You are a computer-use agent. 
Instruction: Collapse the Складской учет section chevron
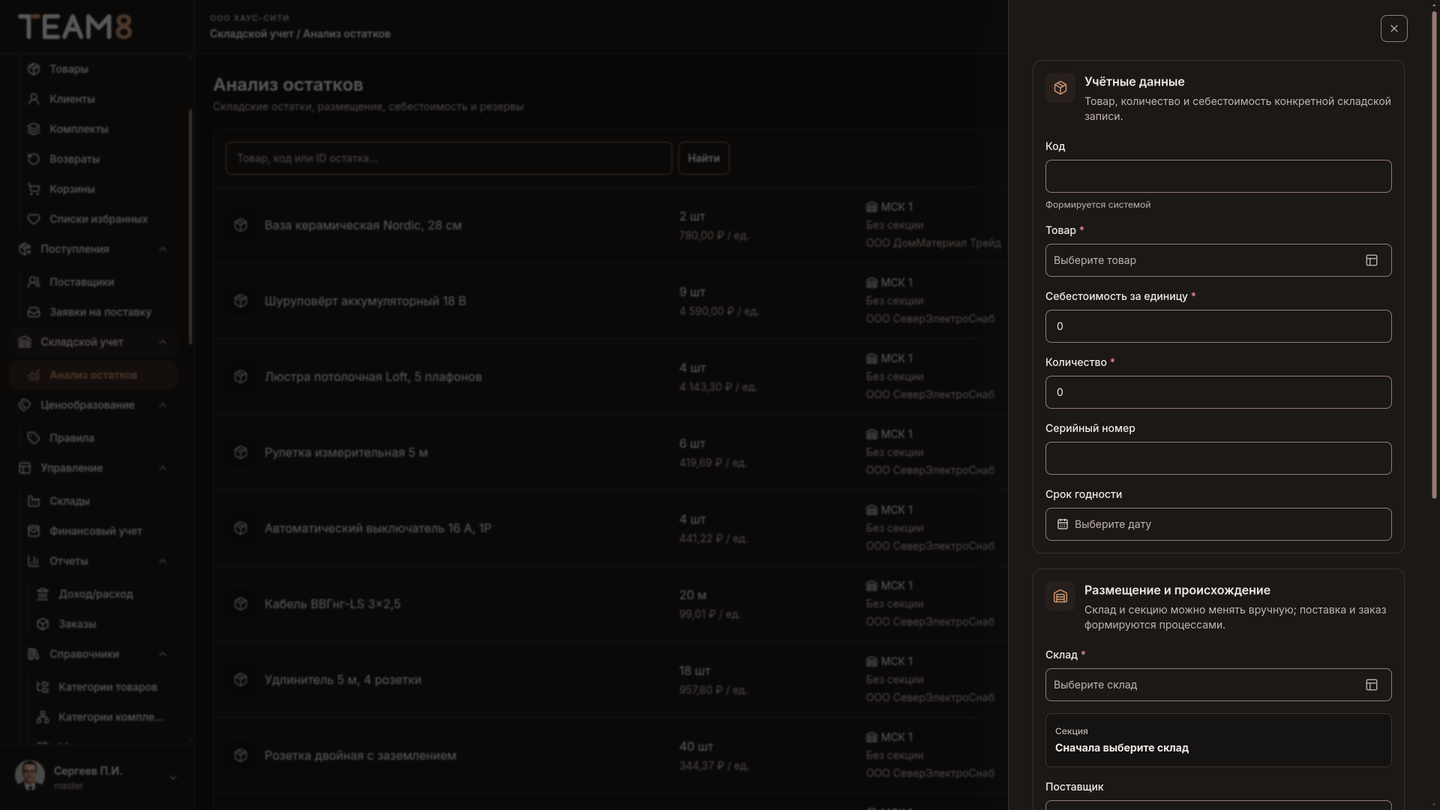(x=162, y=342)
